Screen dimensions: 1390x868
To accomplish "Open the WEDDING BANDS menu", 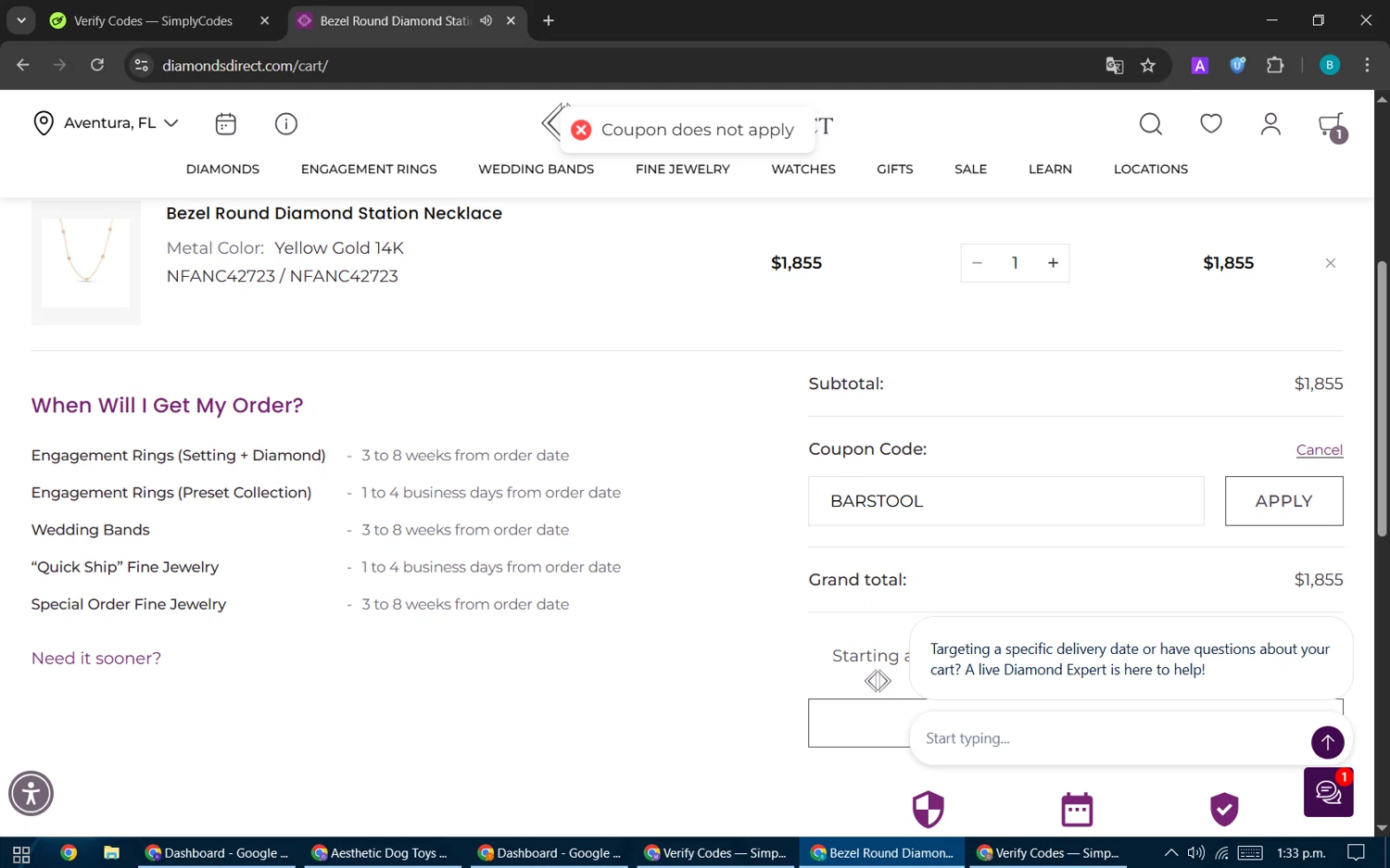I will (x=536, y=169).
